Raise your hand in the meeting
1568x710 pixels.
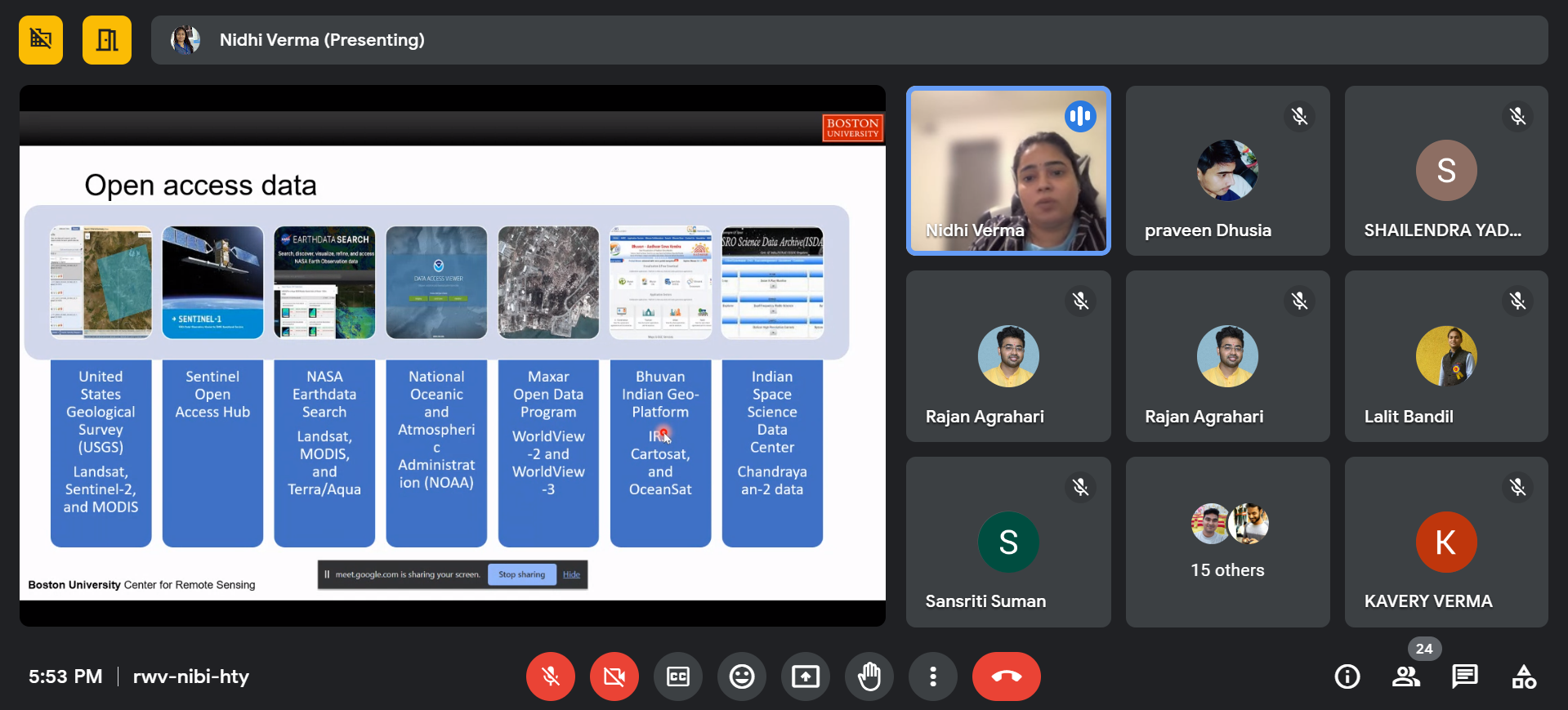pyautogui.click(x=869, y=677)
